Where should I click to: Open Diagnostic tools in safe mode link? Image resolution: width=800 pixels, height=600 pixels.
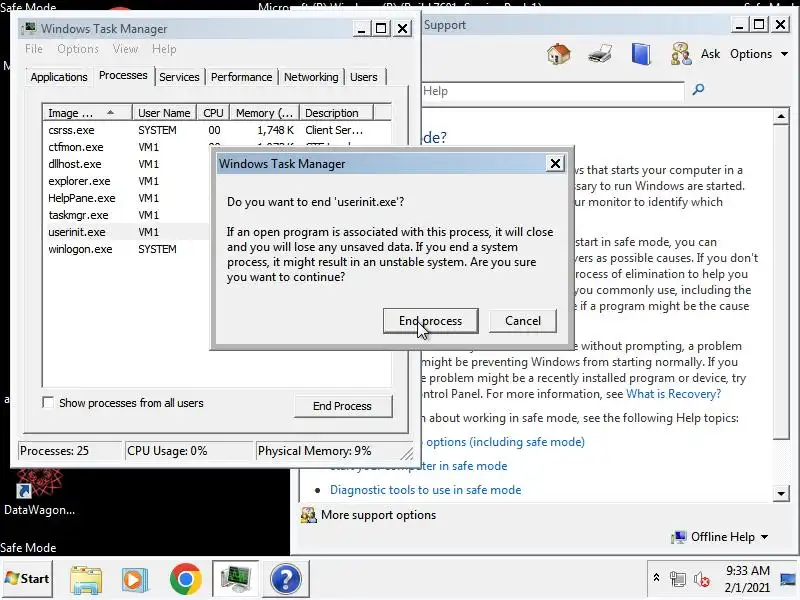coord(425,490)
